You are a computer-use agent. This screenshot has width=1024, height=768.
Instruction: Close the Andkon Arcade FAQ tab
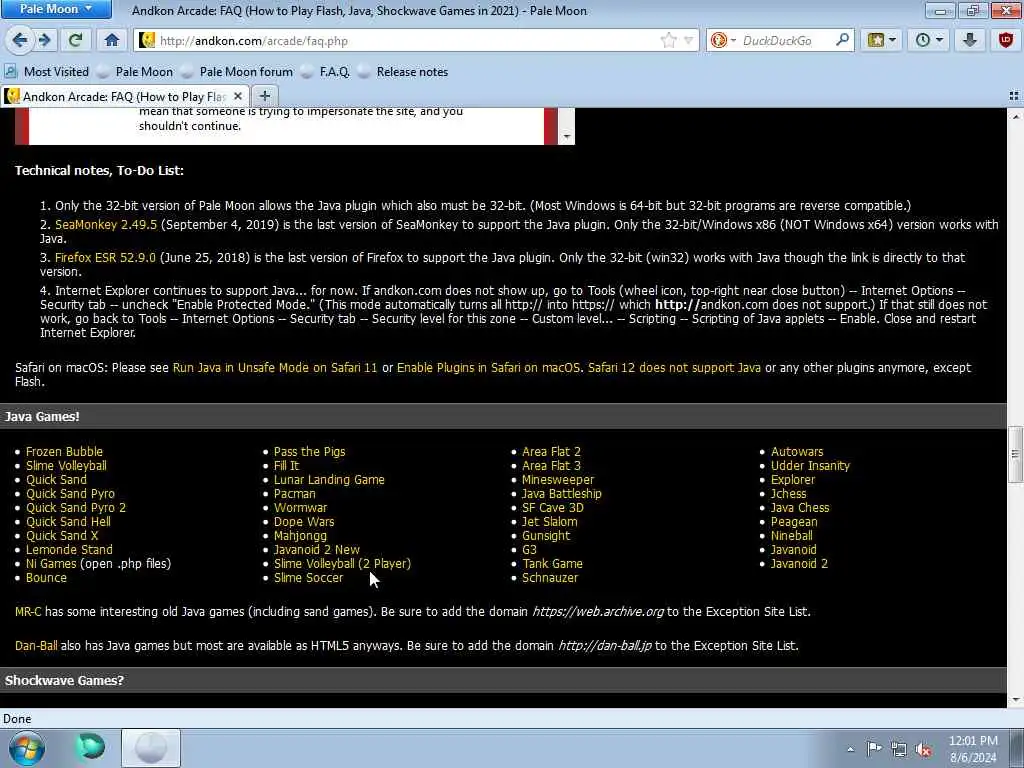[238, 97]
